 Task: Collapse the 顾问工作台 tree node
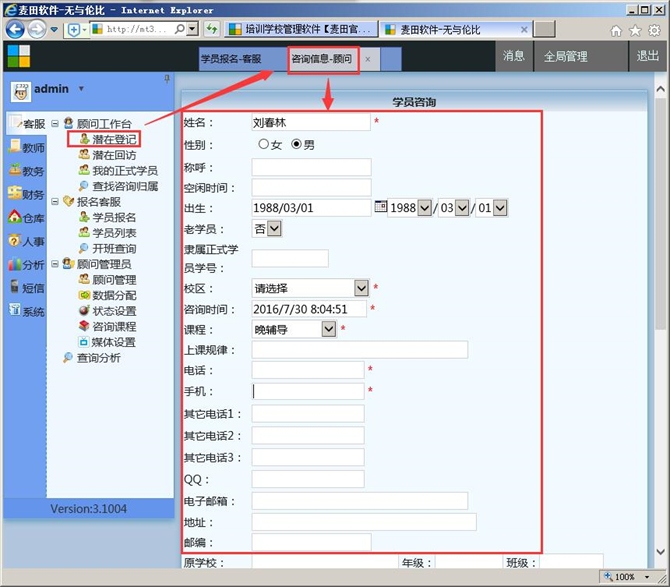tap(55, 123)
